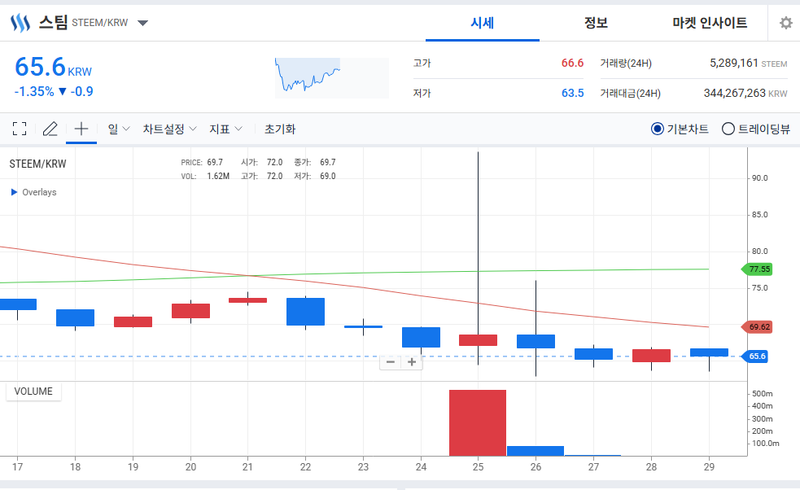Screen dimensions: 800x490
Task: Click the -1.35% change value
Action: point(34,91)
